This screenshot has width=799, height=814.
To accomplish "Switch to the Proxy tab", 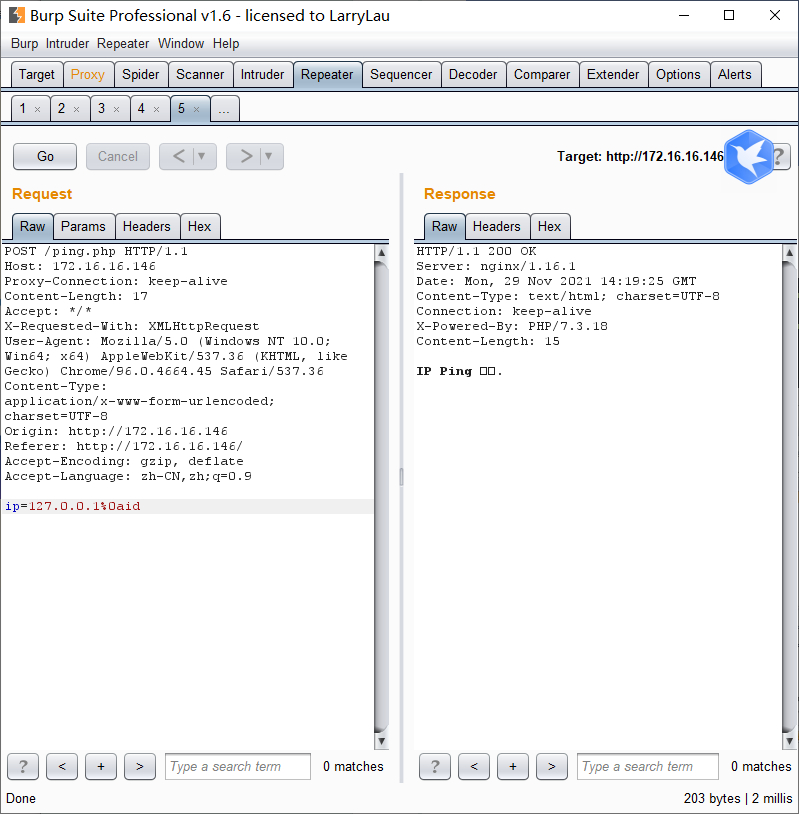I will click(88, 75).
